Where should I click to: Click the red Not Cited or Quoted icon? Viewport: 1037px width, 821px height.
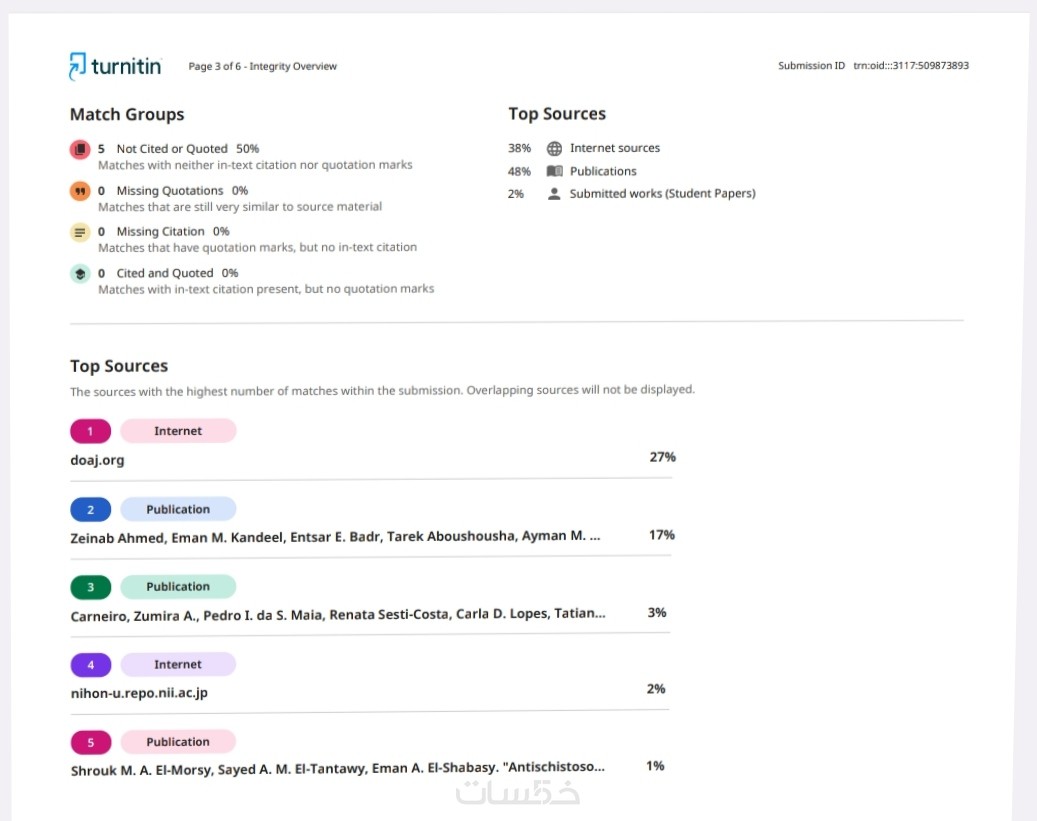[x=80, y=149]
